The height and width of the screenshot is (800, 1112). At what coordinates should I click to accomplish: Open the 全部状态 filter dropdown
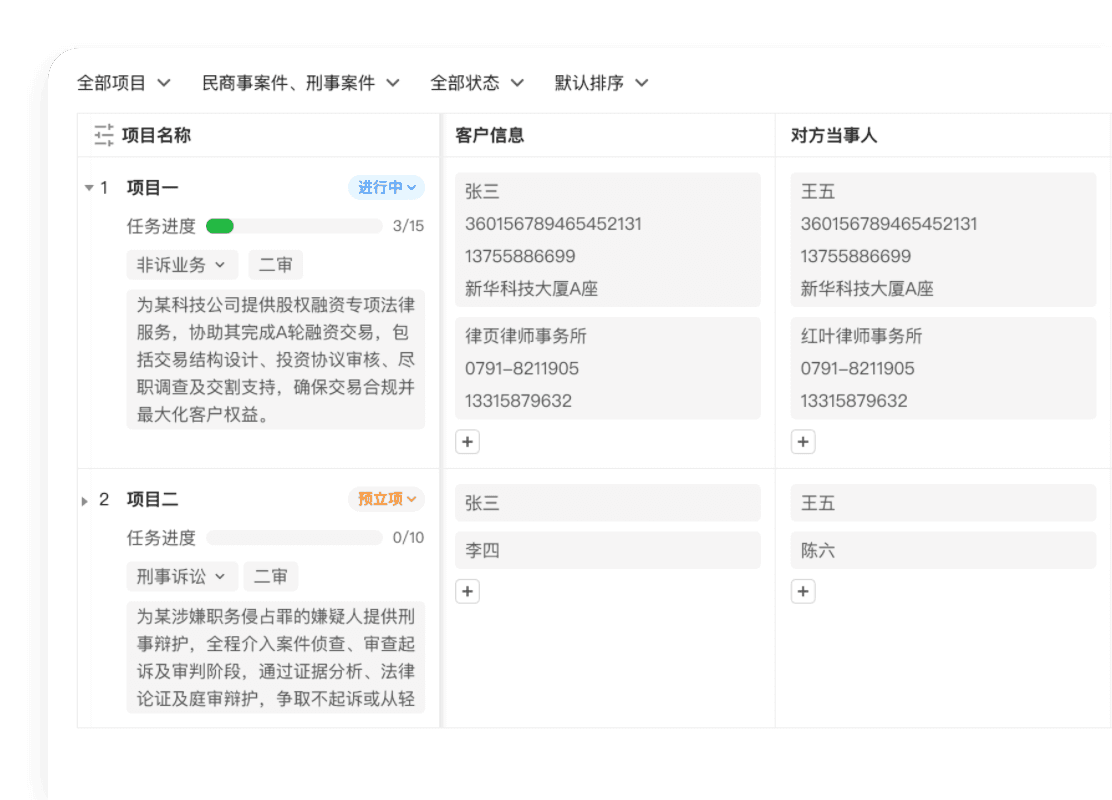pyautogui.click(x=477, y=83)
